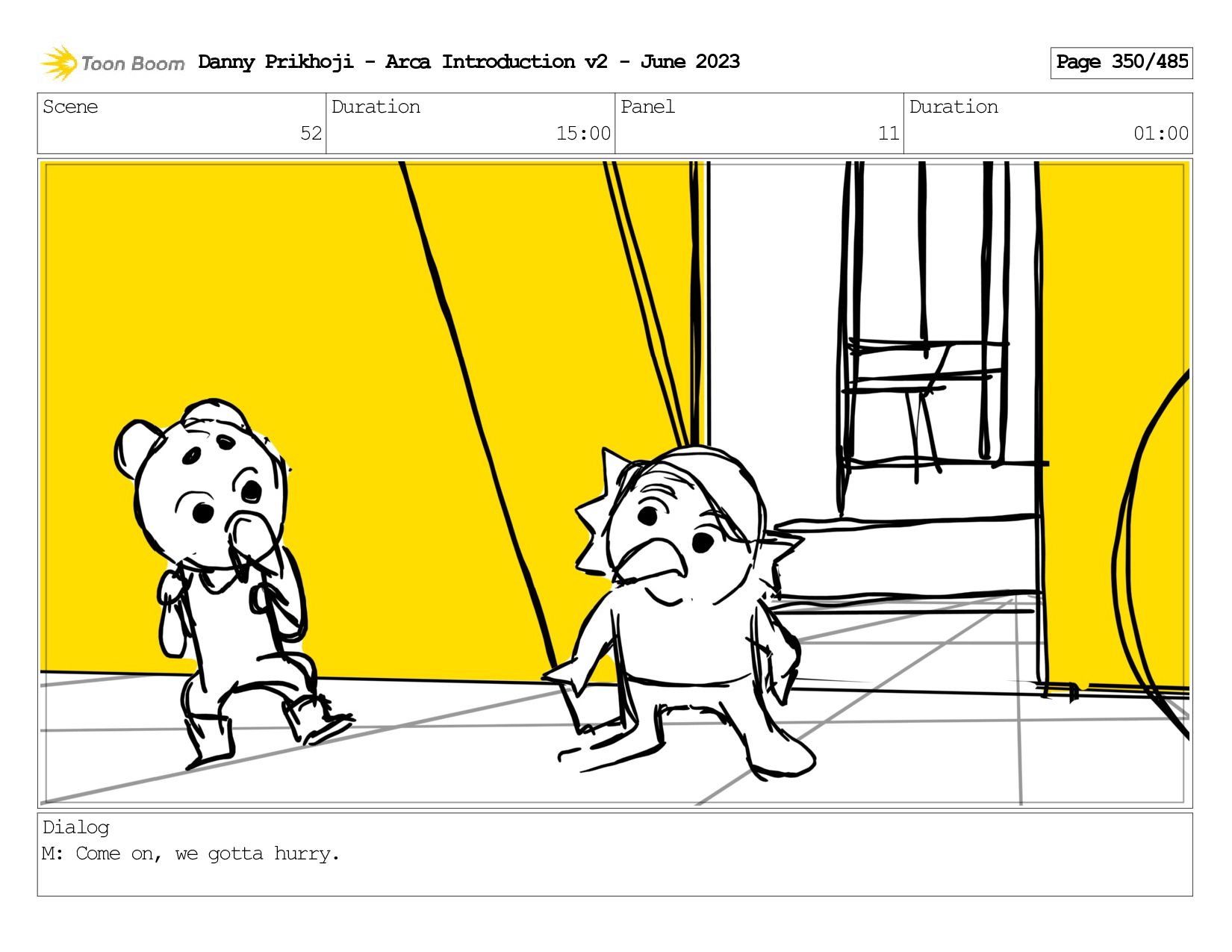1232x952 pixels.
Task: Select the scene number '52'
Action: pyautogui.click(x=311, y=134)
